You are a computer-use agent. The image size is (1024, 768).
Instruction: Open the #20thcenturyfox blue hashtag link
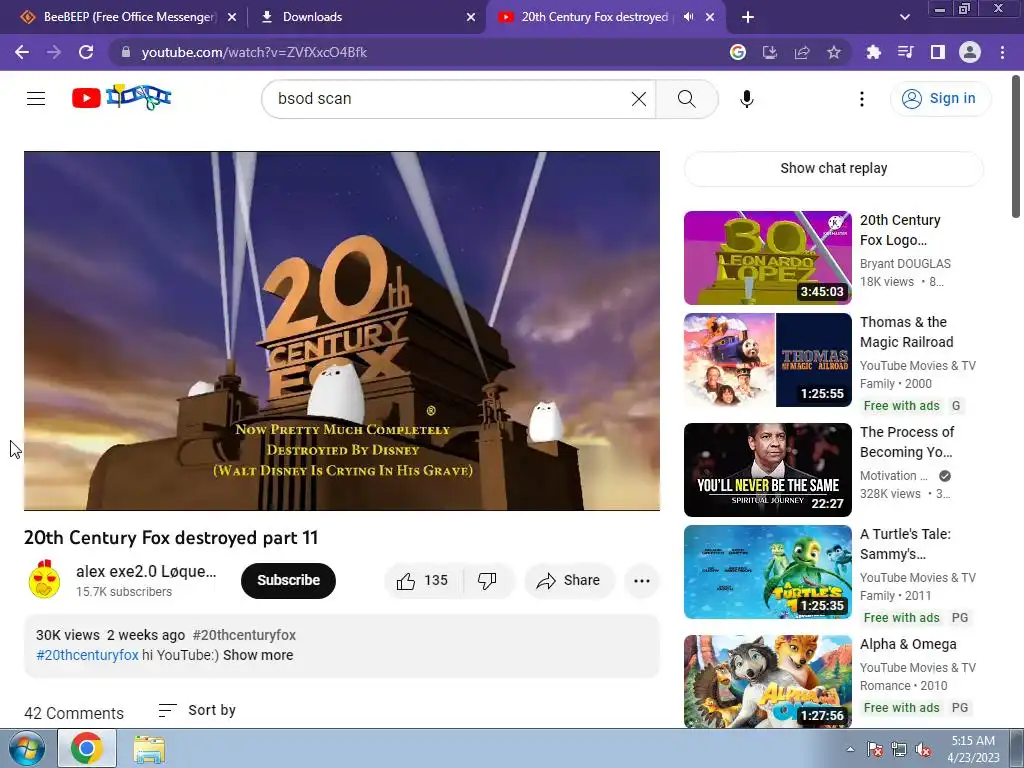pos(88,655)
